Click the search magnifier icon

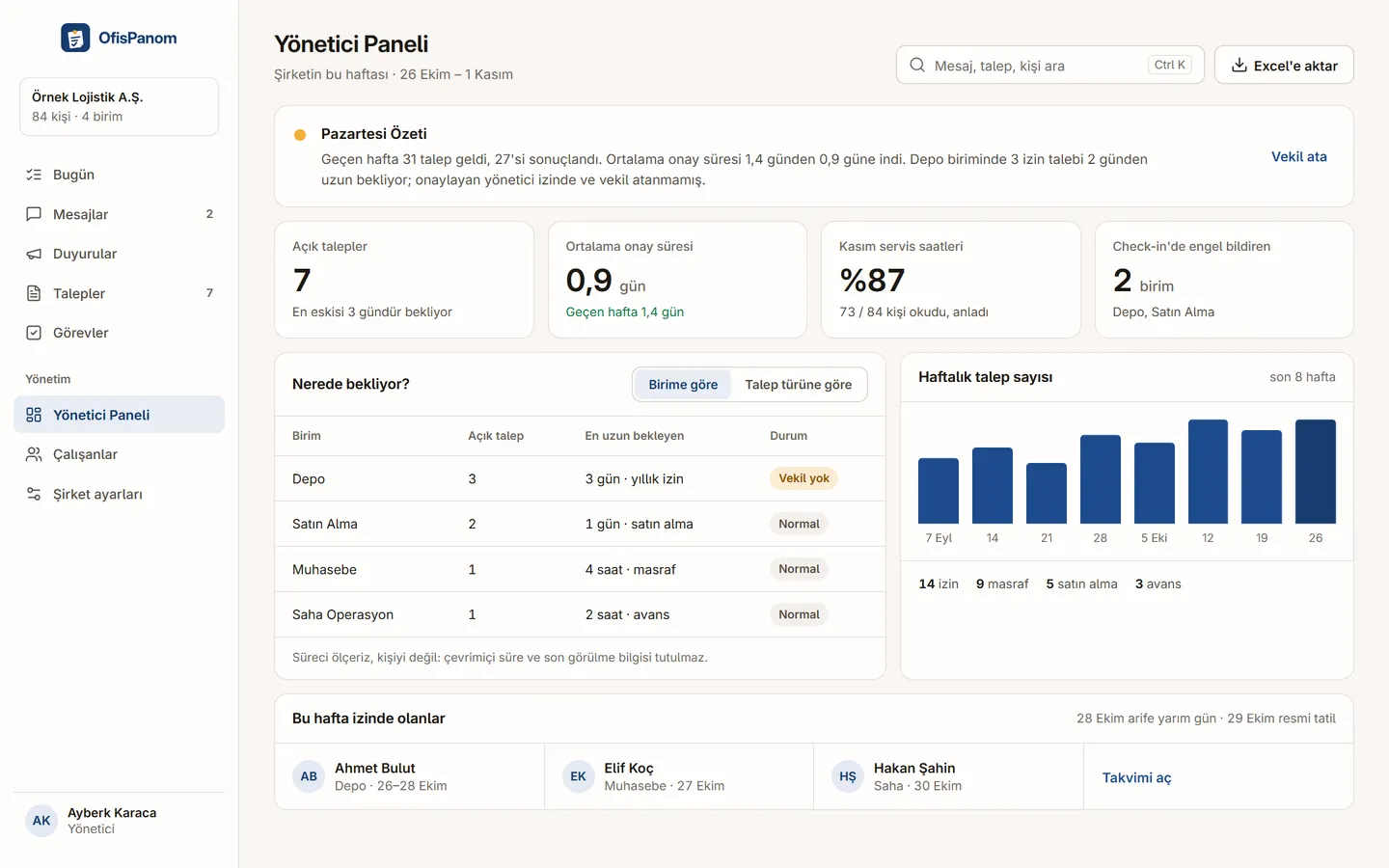(x=917, y=65)
